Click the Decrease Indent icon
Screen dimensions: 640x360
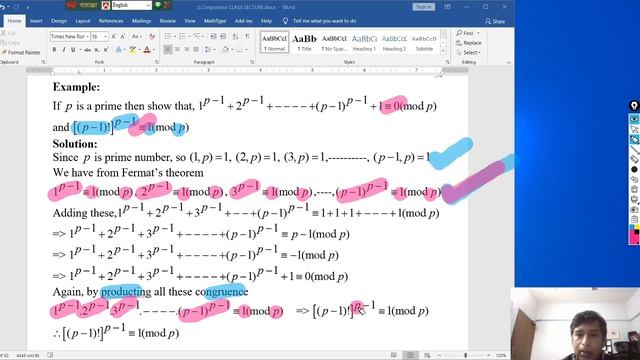(x=213, y=36)
